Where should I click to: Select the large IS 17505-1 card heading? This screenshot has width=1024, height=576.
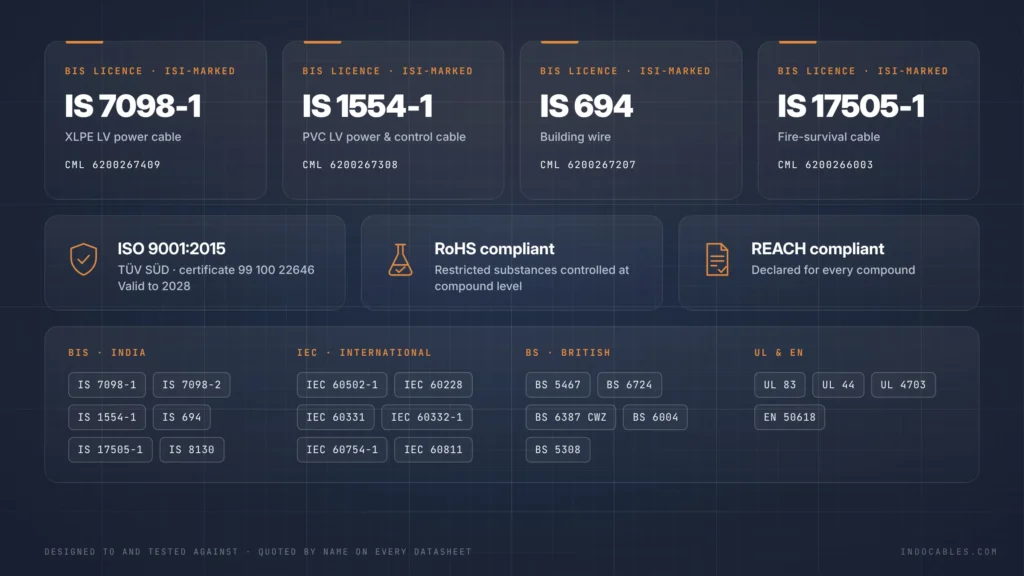click(851, 106)
